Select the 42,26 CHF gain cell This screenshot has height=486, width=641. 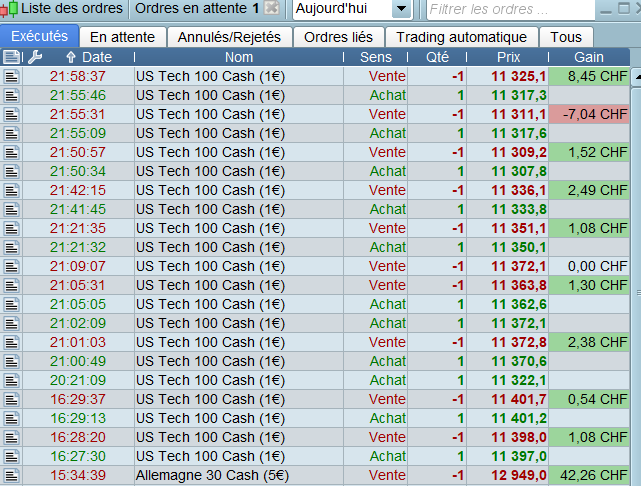(x=589, y=475)
